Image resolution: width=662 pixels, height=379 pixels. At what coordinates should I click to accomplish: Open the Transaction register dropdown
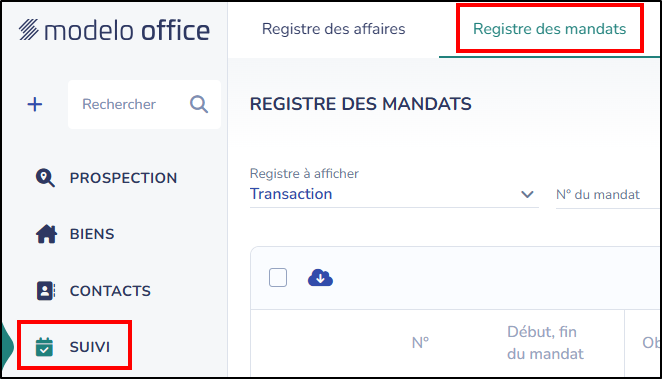coord(394,194)
